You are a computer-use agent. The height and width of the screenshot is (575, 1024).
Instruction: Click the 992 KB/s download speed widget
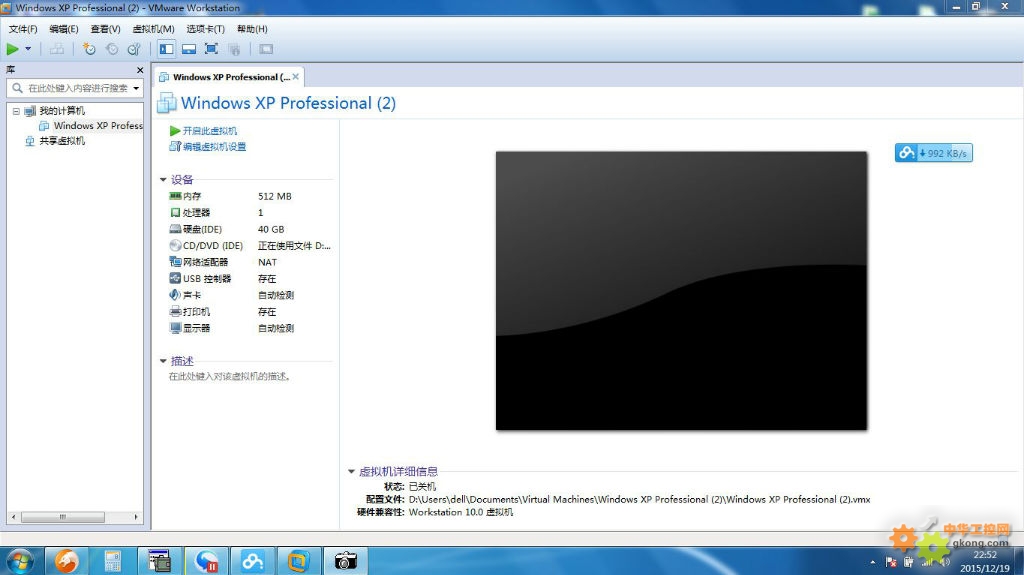pyautogui.click(x=934, y=153)
